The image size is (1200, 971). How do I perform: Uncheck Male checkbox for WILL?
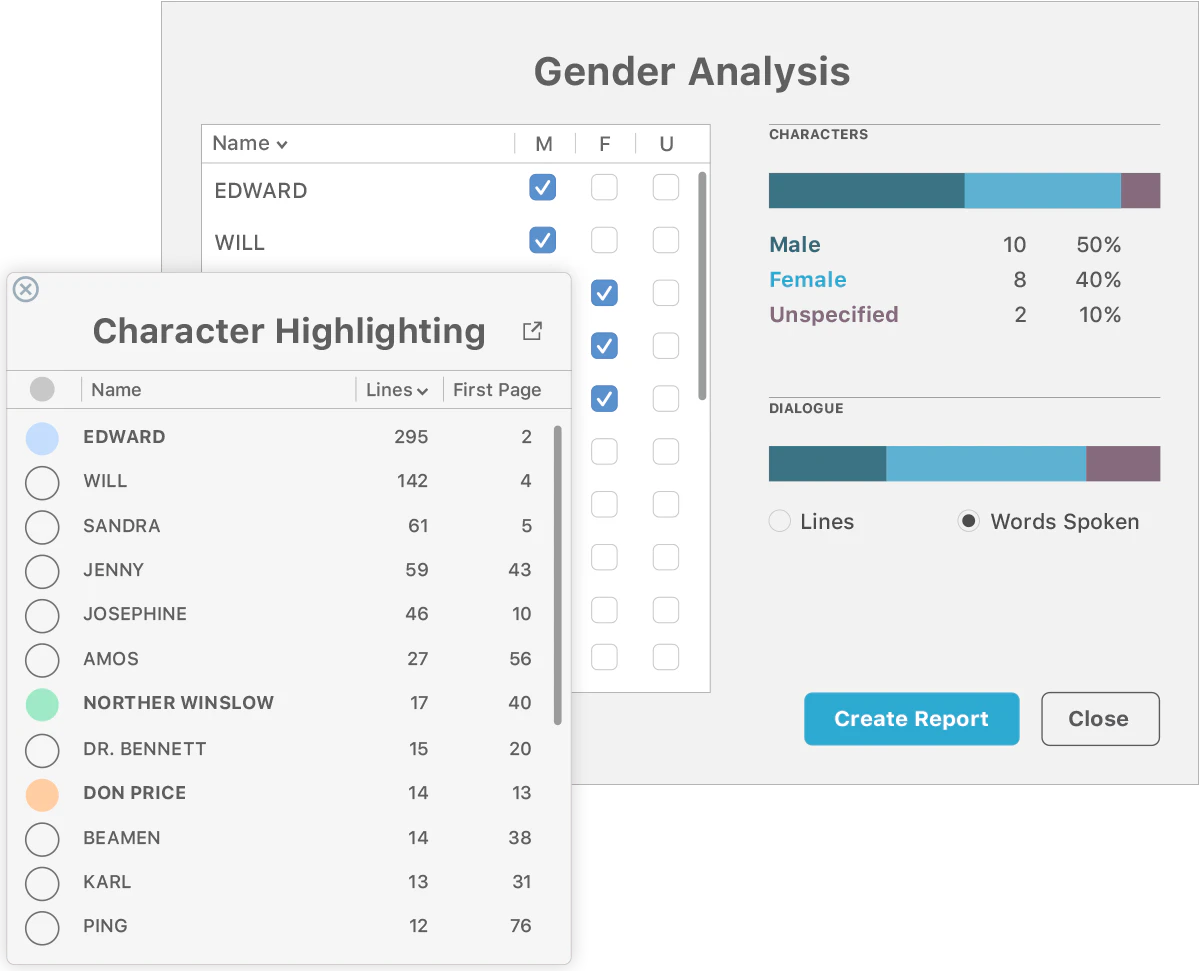click(x=543, y=240)
